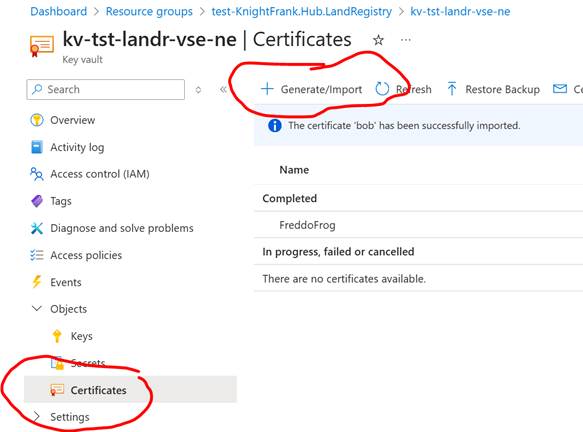Collapse the Objects section chevron
Image resolution: width=583 pixels, height=432 pixels.
[36, 309]
